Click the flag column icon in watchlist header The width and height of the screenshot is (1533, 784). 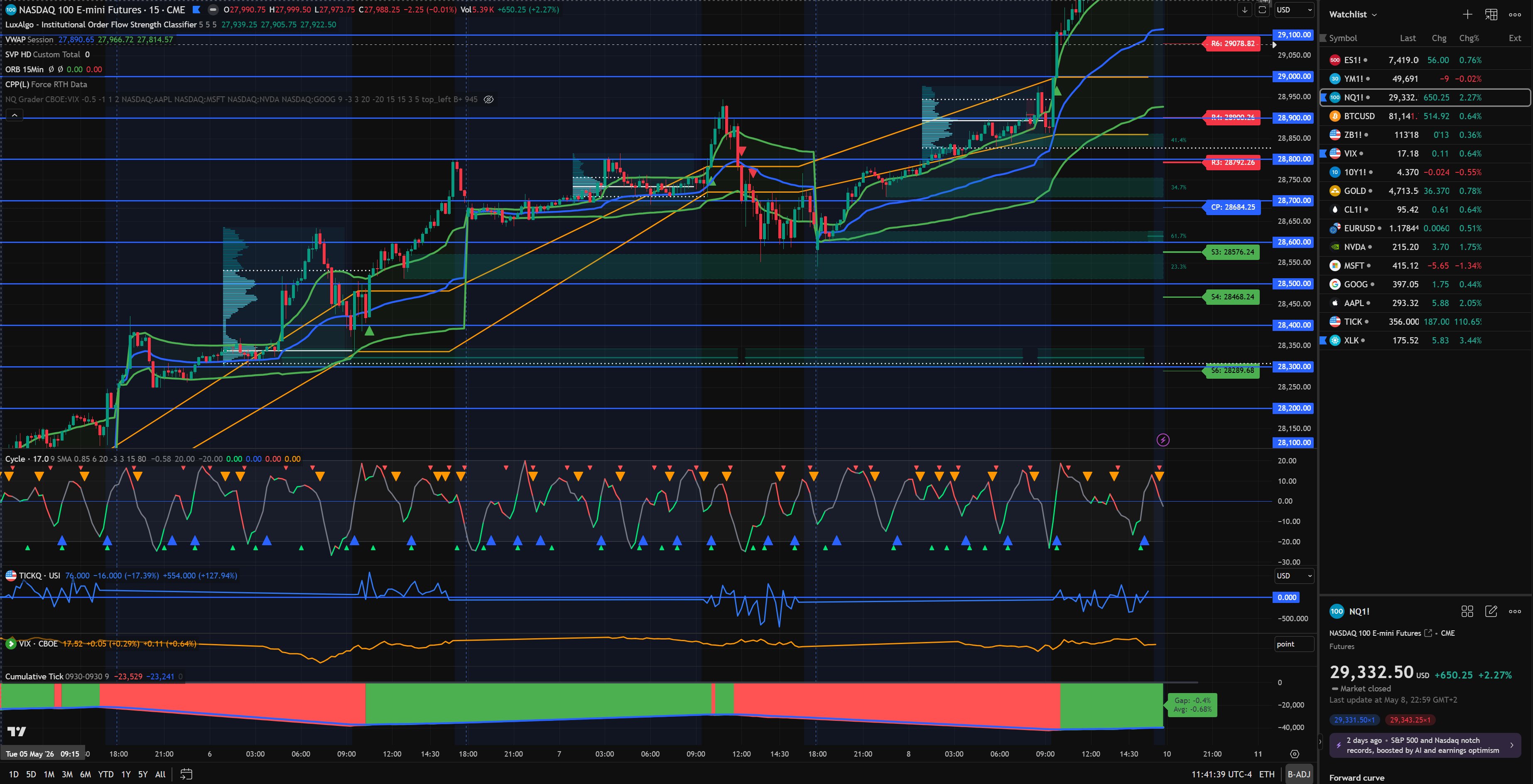click(x=1323, y=38)
